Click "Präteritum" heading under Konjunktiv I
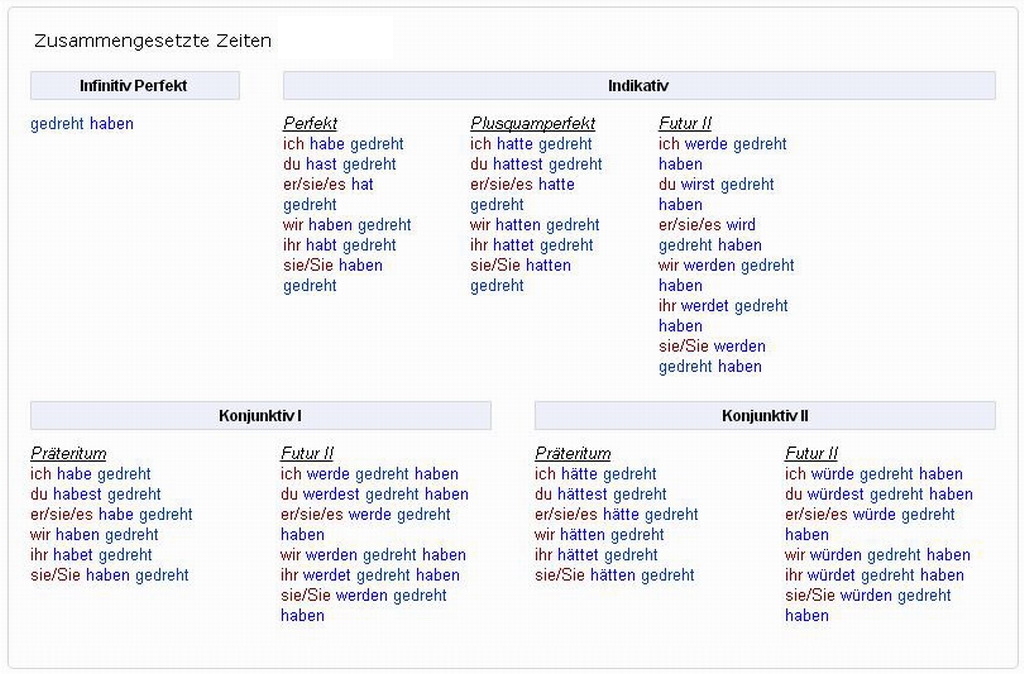Viewport: 1024px width, 674px height. point(68,454)
